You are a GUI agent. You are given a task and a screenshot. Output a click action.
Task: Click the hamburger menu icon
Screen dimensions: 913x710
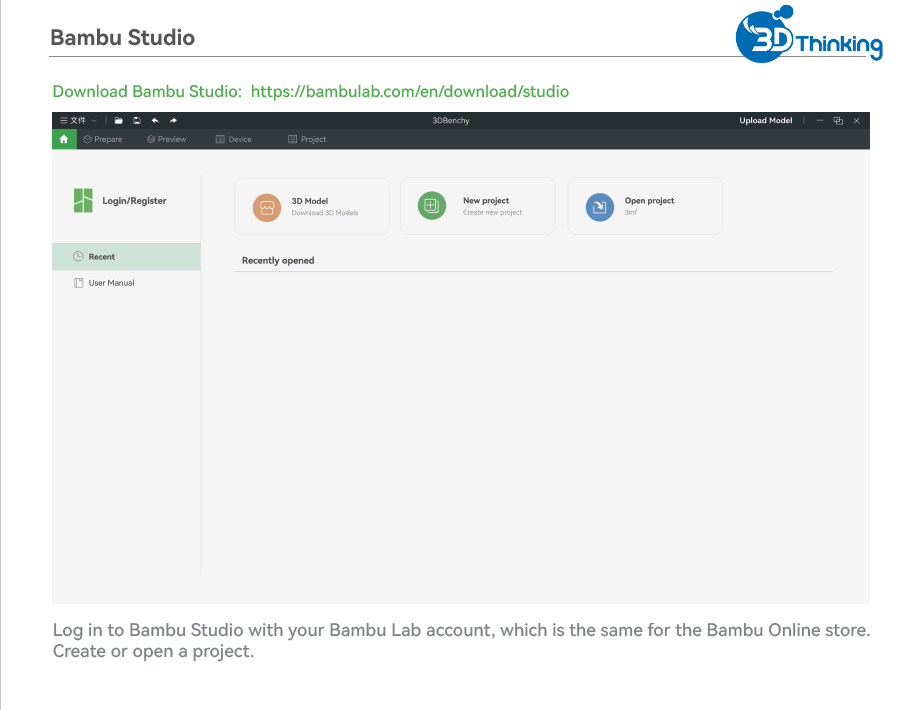tap(63, 121)
